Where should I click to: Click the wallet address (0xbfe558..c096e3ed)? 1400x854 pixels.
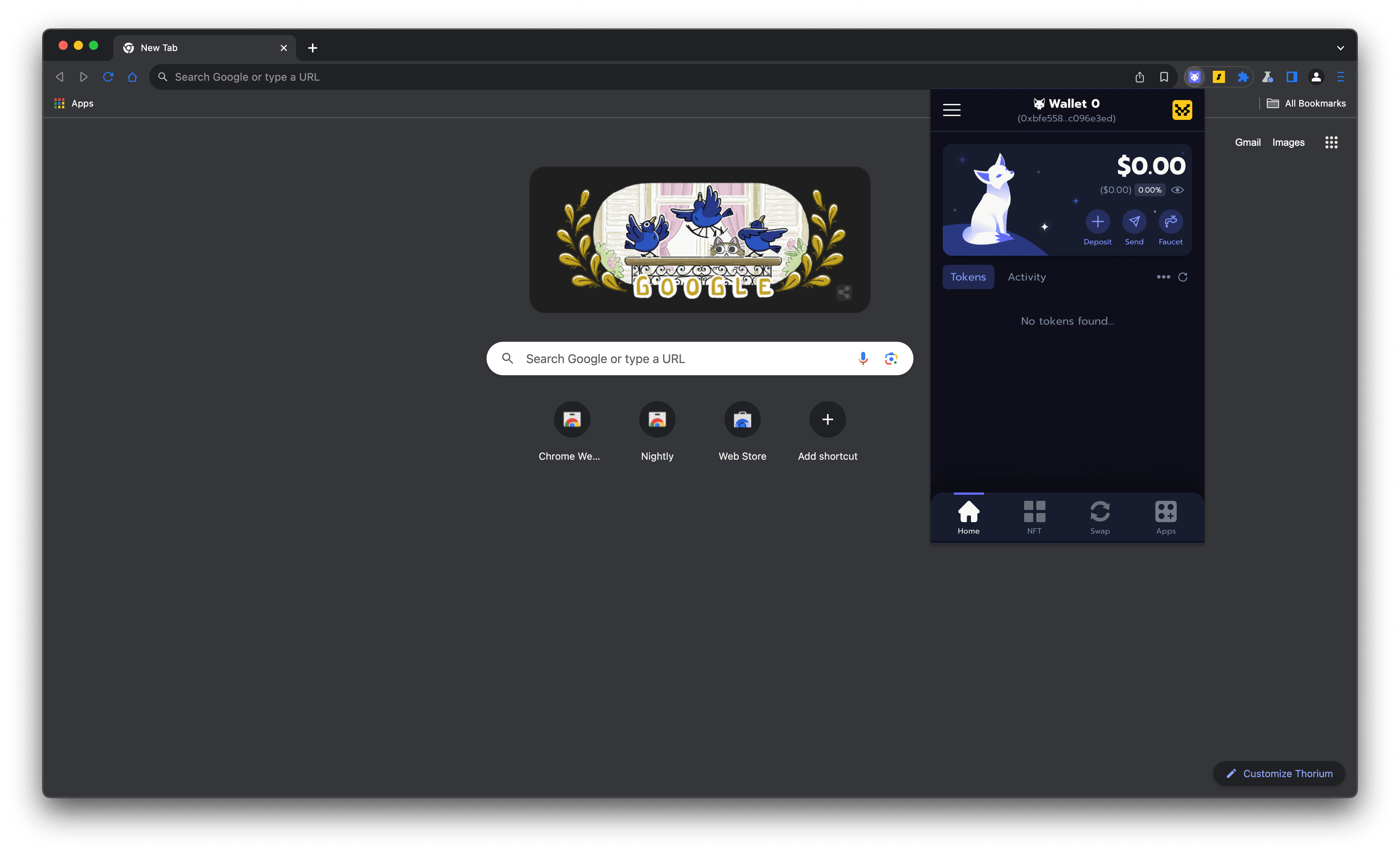[1066, 118]
